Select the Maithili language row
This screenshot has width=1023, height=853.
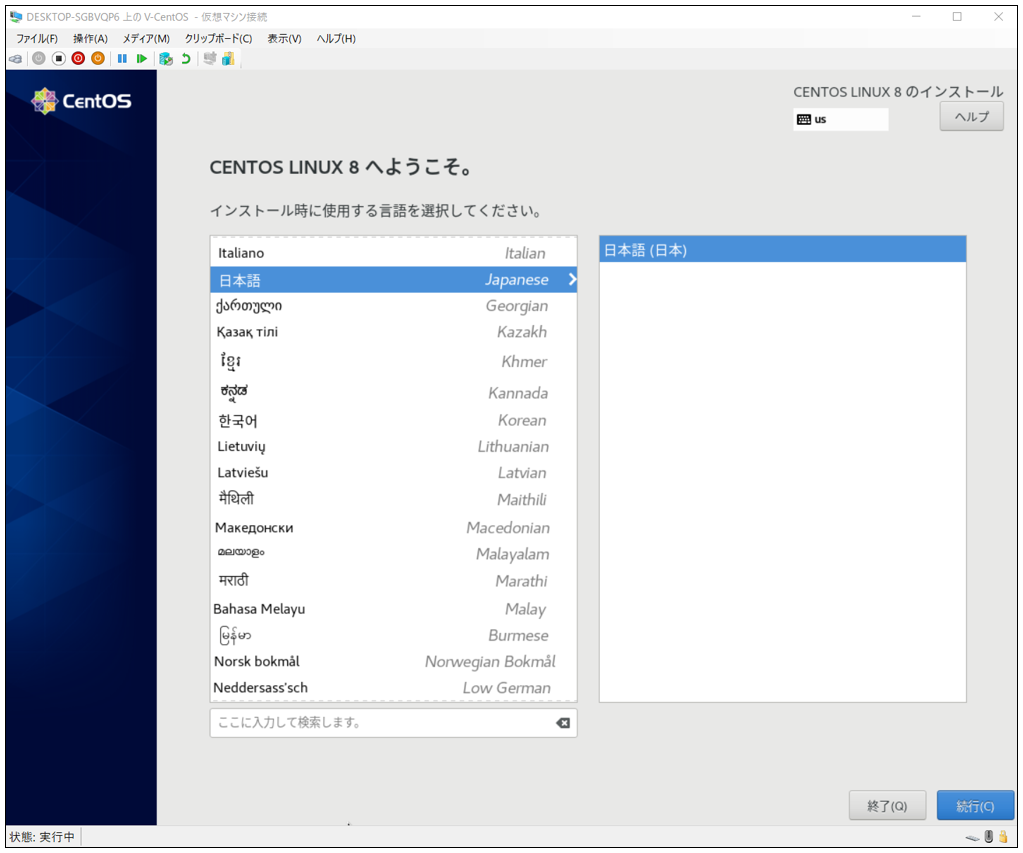[393, 500]
